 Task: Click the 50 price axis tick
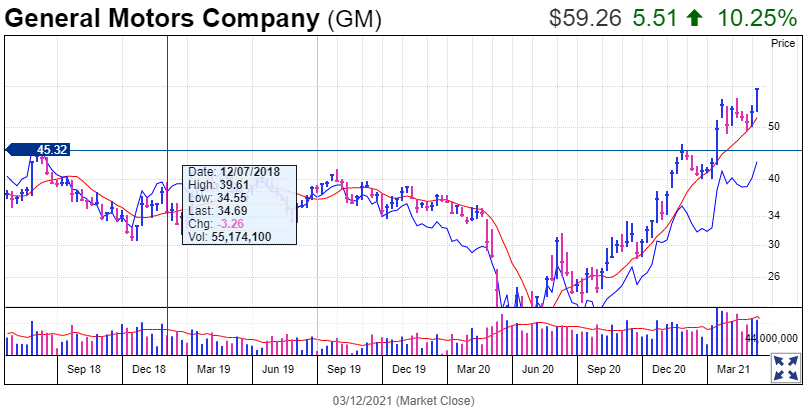772,126
